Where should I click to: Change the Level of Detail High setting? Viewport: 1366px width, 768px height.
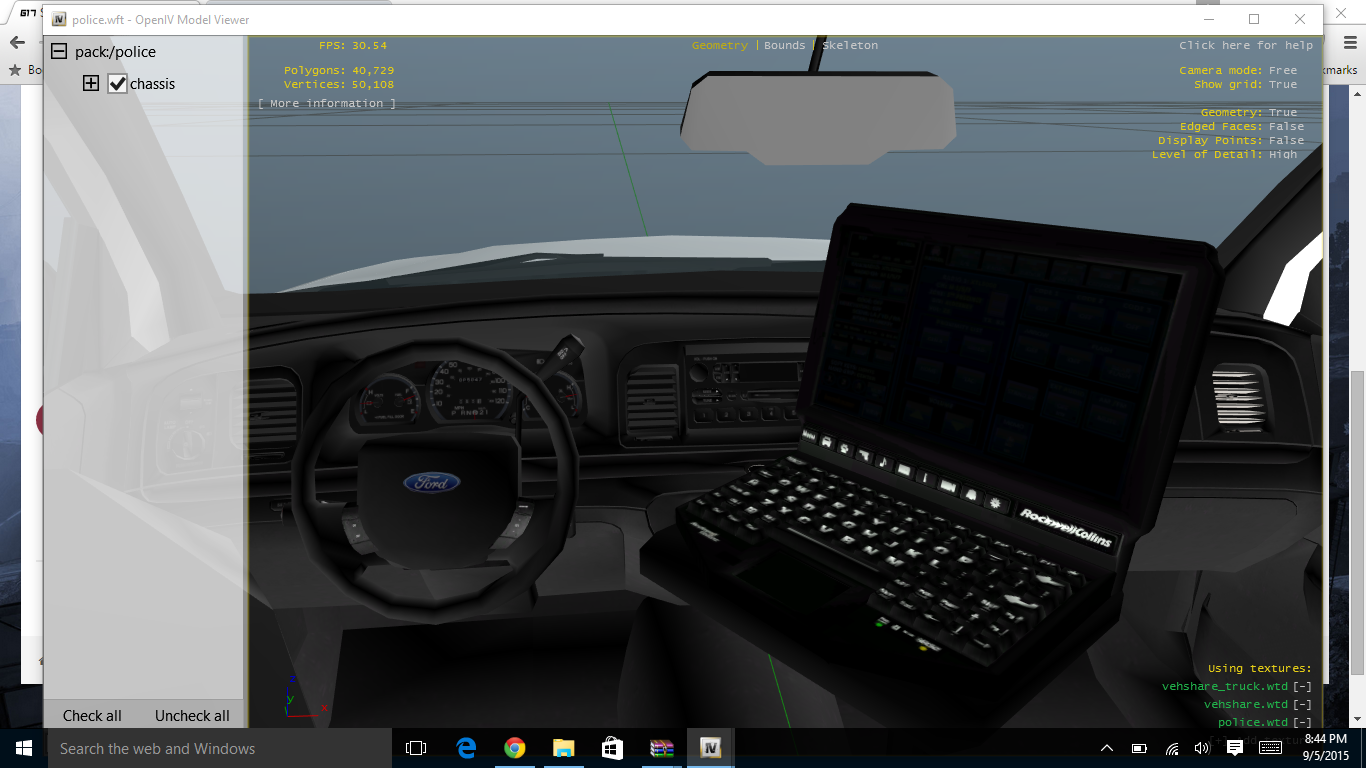(1282, 155)
